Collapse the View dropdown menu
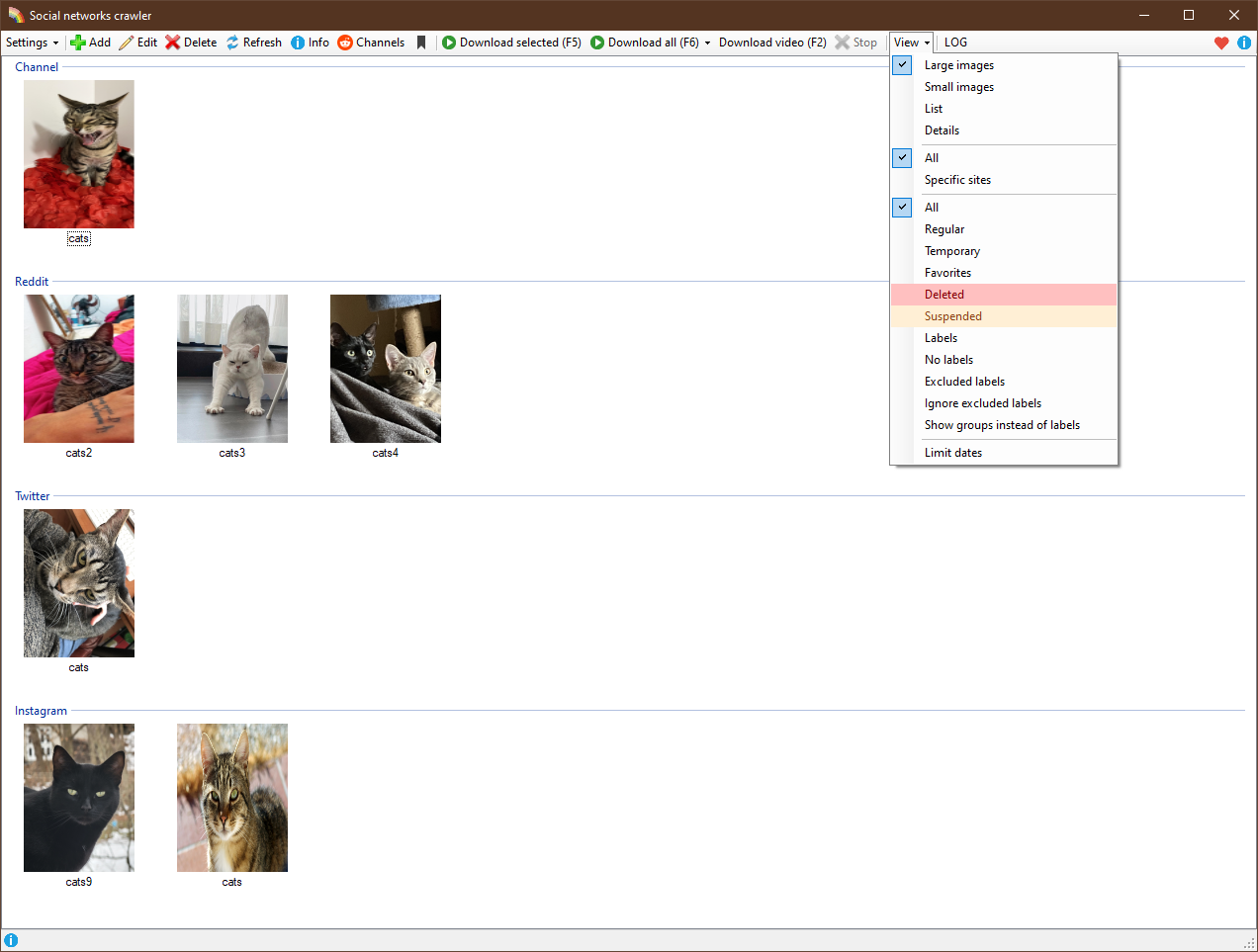This screenshot has width=1258, height=952. coord(911,43)
